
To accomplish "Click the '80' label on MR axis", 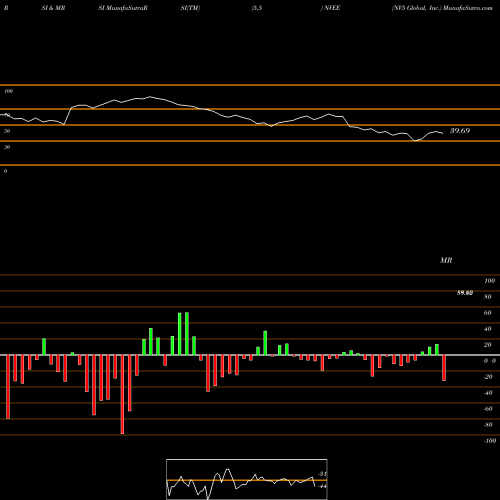I will click(488, 297).
